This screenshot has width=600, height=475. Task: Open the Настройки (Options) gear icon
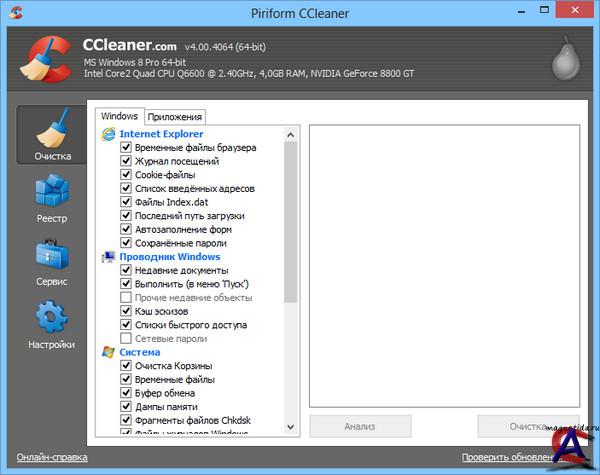pos(53,323)
